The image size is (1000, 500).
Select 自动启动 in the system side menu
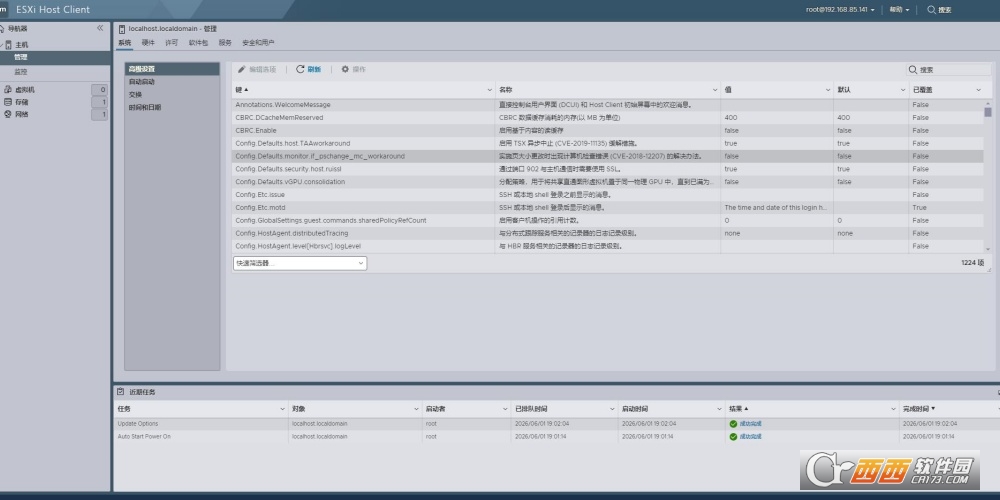[172, 82]
